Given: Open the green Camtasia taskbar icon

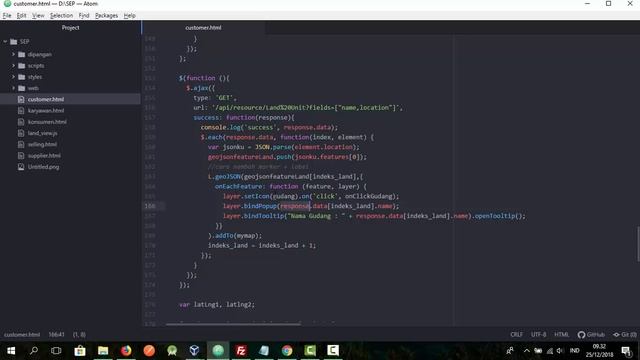Looking at the screenshot, I should (x=310, y=351).
